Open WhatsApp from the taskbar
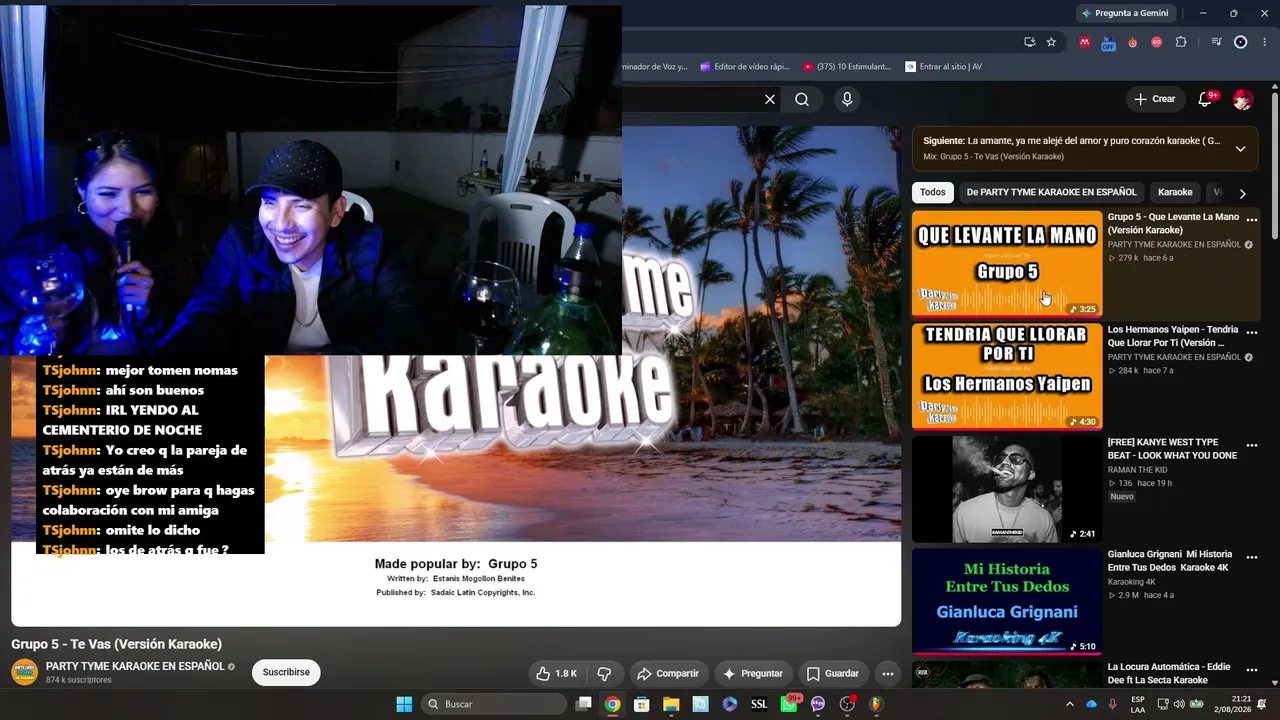The width and height of the screenshot is (1280, 720). tap(789, 704)
